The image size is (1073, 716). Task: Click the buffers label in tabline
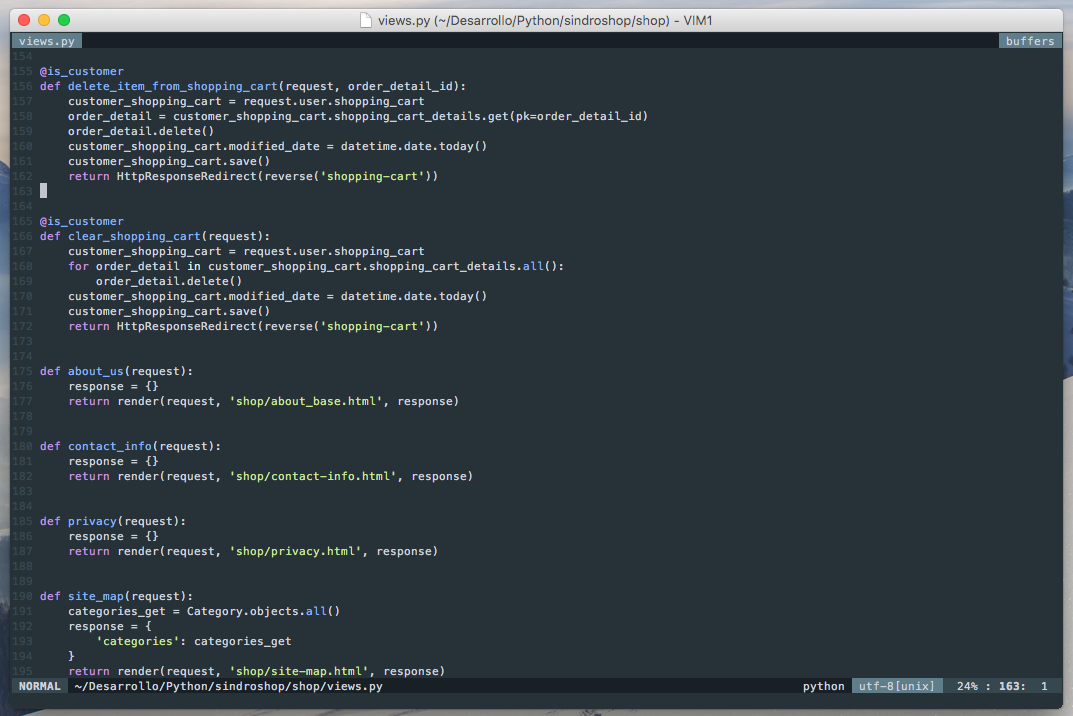point(1030,41)
